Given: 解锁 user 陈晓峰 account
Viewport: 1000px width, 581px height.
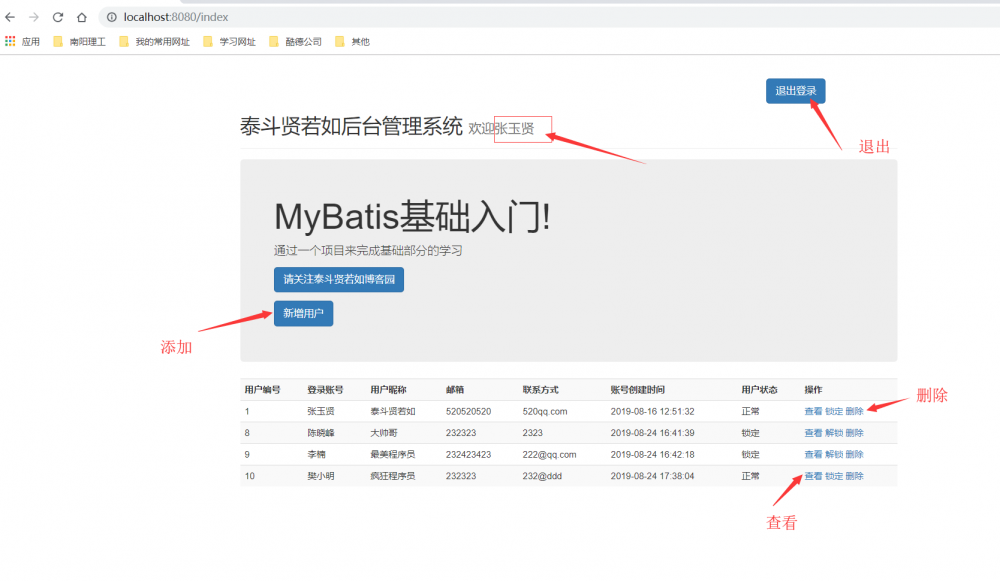Looking at the screenshot, I should click(833, 433).
